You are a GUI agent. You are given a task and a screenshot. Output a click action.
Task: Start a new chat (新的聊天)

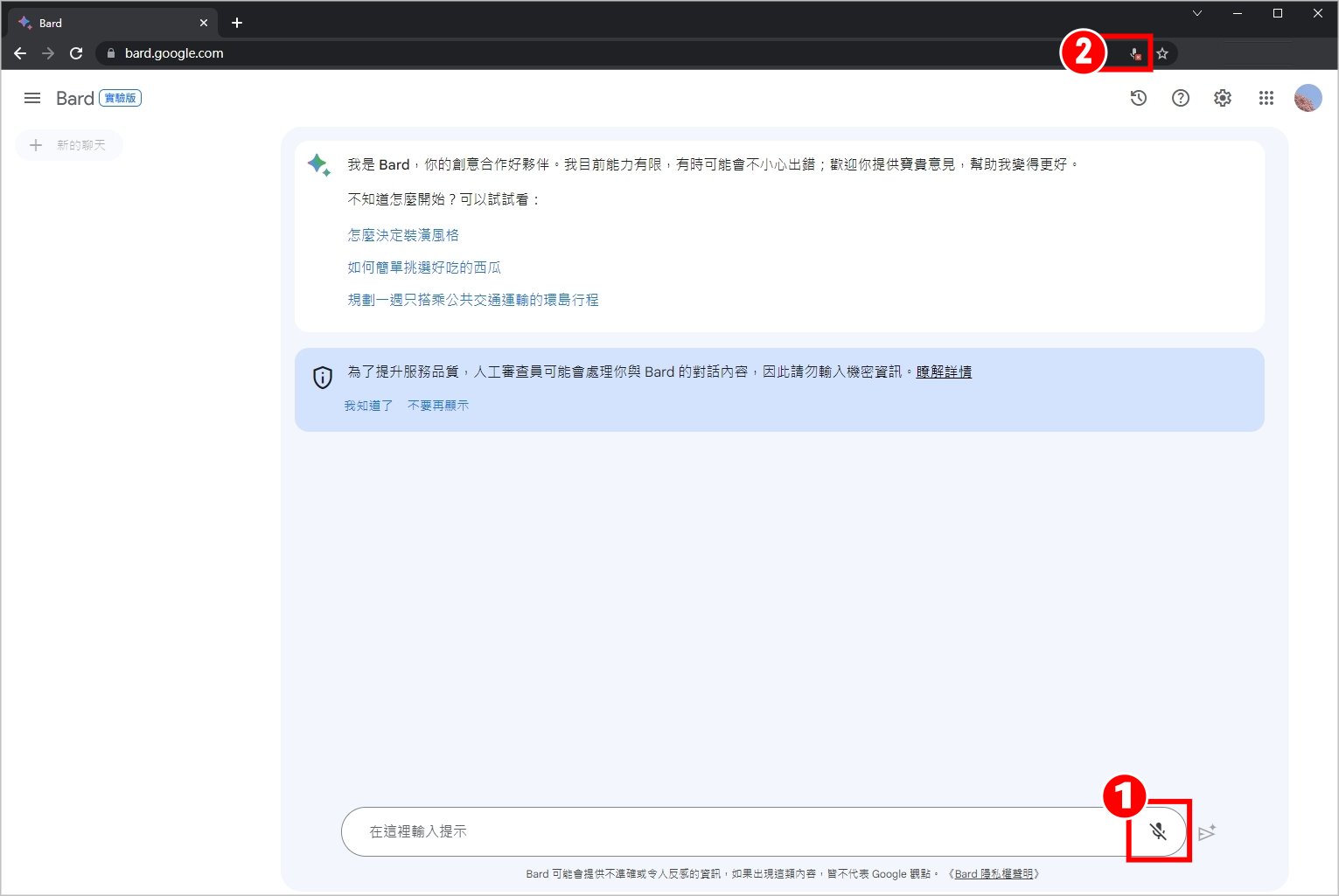click(x=68, y=145)
